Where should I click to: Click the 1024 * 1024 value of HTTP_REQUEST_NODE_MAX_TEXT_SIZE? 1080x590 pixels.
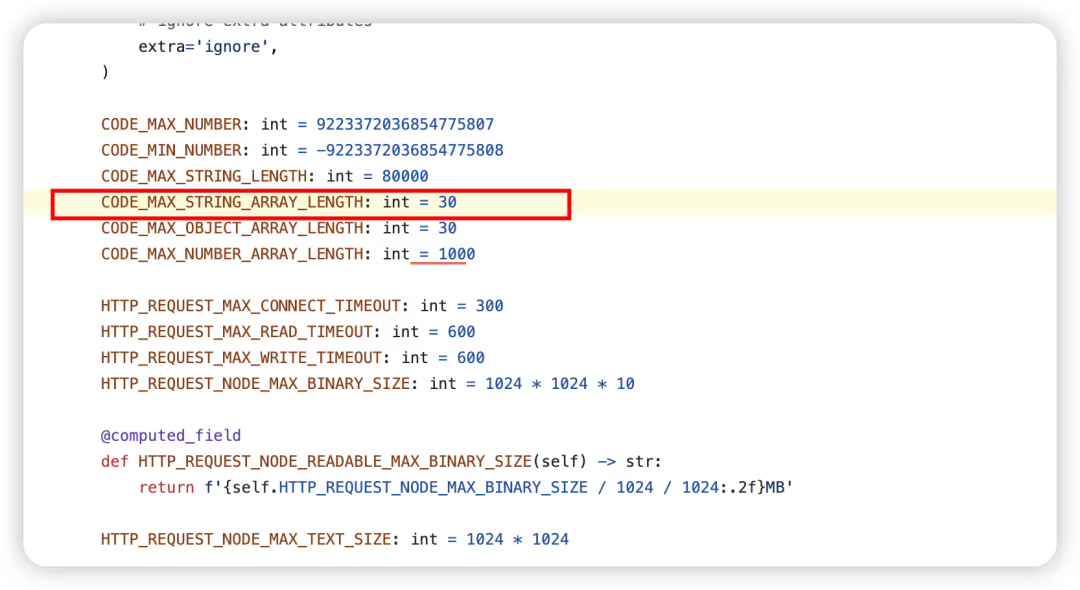[x=518, y=539]
